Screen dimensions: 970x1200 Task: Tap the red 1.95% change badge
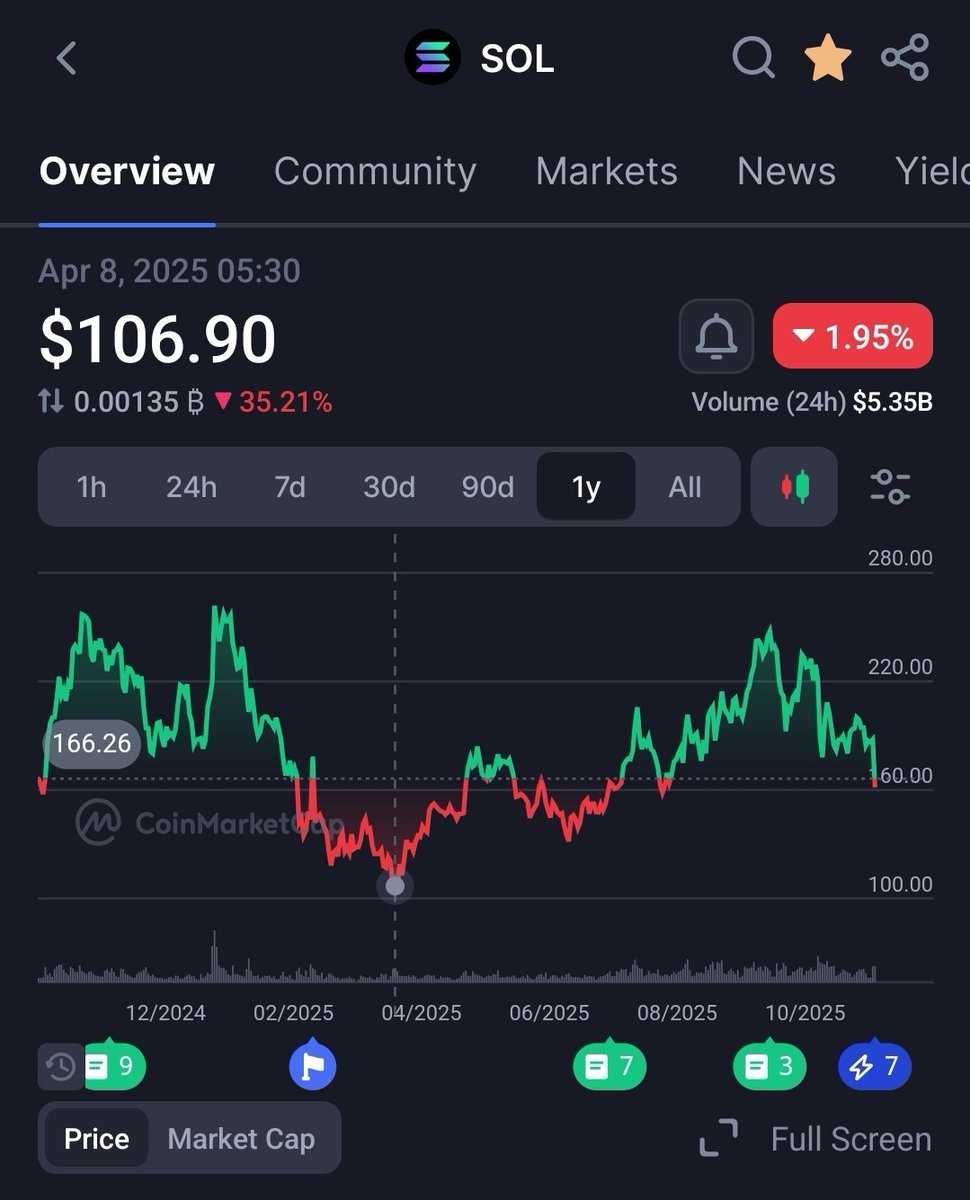pos(853,337)
